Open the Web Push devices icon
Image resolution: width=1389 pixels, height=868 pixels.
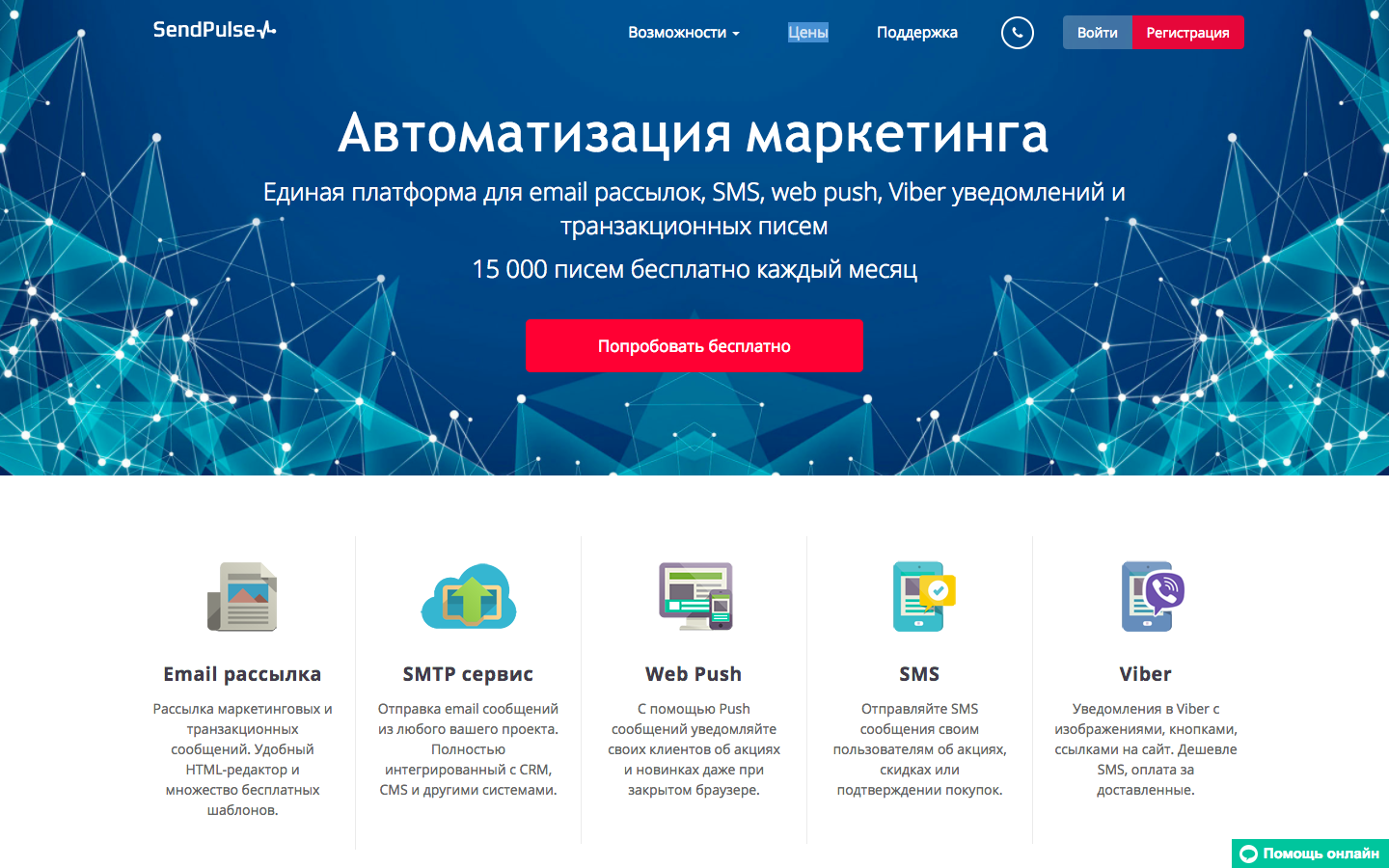click(x=694, y=597)
